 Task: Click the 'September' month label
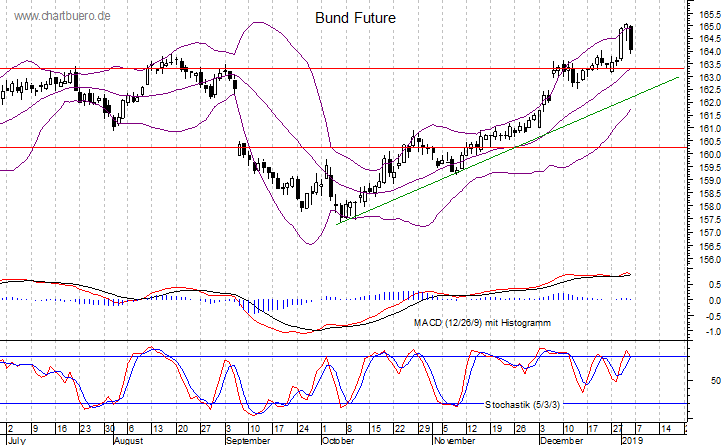pos(248,440)
